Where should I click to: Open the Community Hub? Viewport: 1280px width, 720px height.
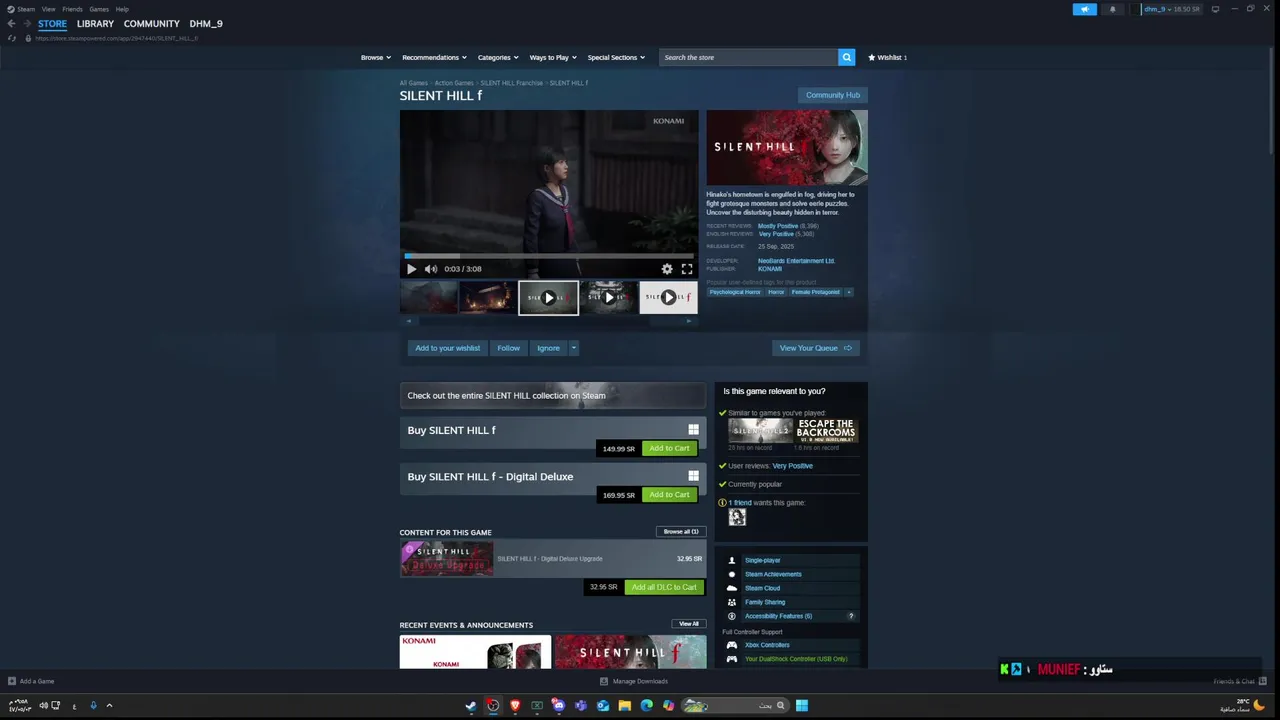833,95
